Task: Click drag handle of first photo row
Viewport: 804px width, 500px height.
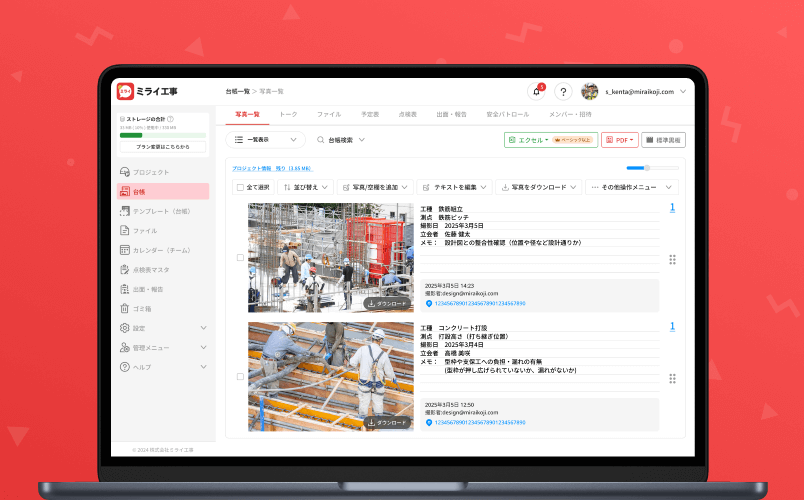Action: tap(672, 259)
